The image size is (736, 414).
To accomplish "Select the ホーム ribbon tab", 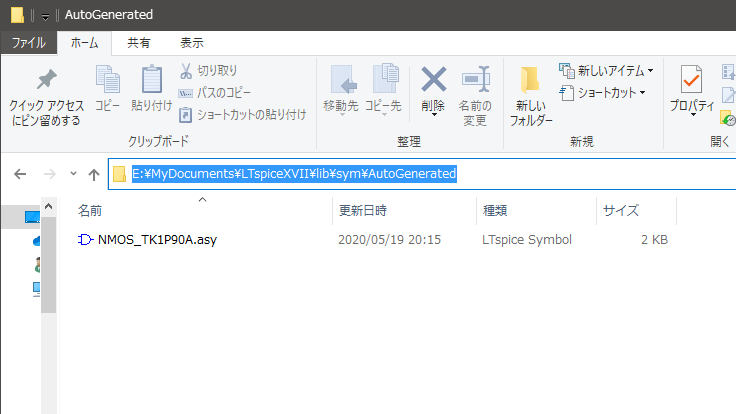I will (84, 43).
